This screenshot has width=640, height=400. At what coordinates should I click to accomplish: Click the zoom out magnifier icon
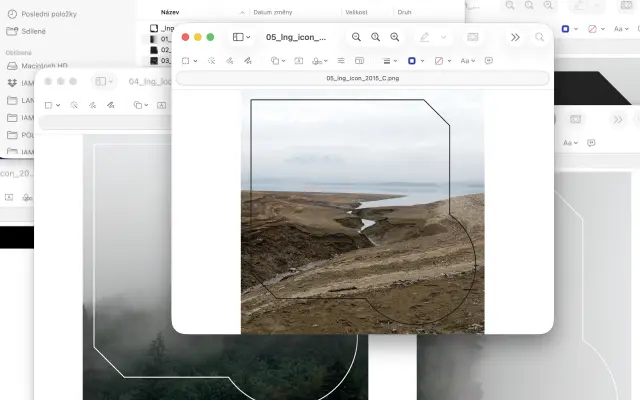tap(357, 37)
